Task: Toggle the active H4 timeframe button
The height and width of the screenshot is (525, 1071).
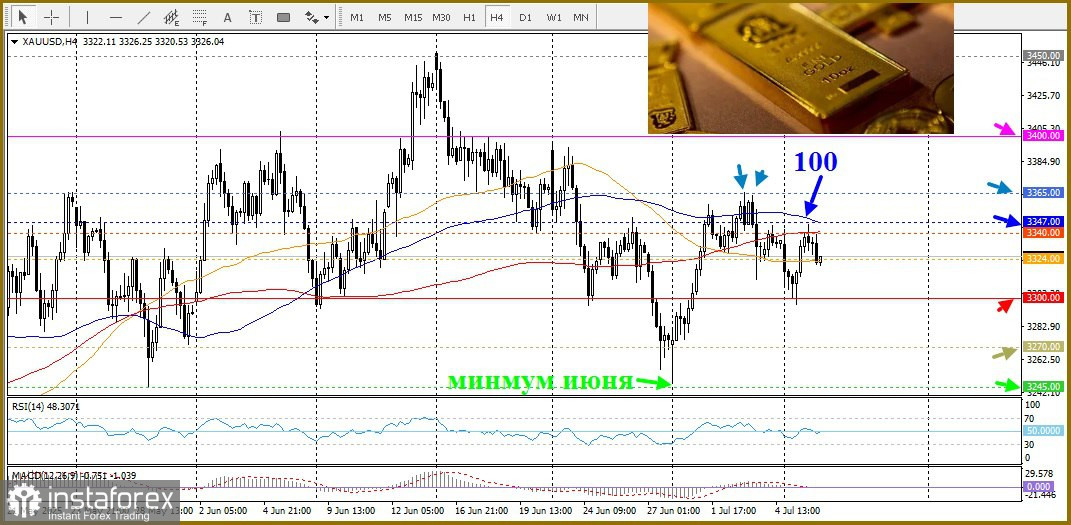Action: tap(497, 17)
